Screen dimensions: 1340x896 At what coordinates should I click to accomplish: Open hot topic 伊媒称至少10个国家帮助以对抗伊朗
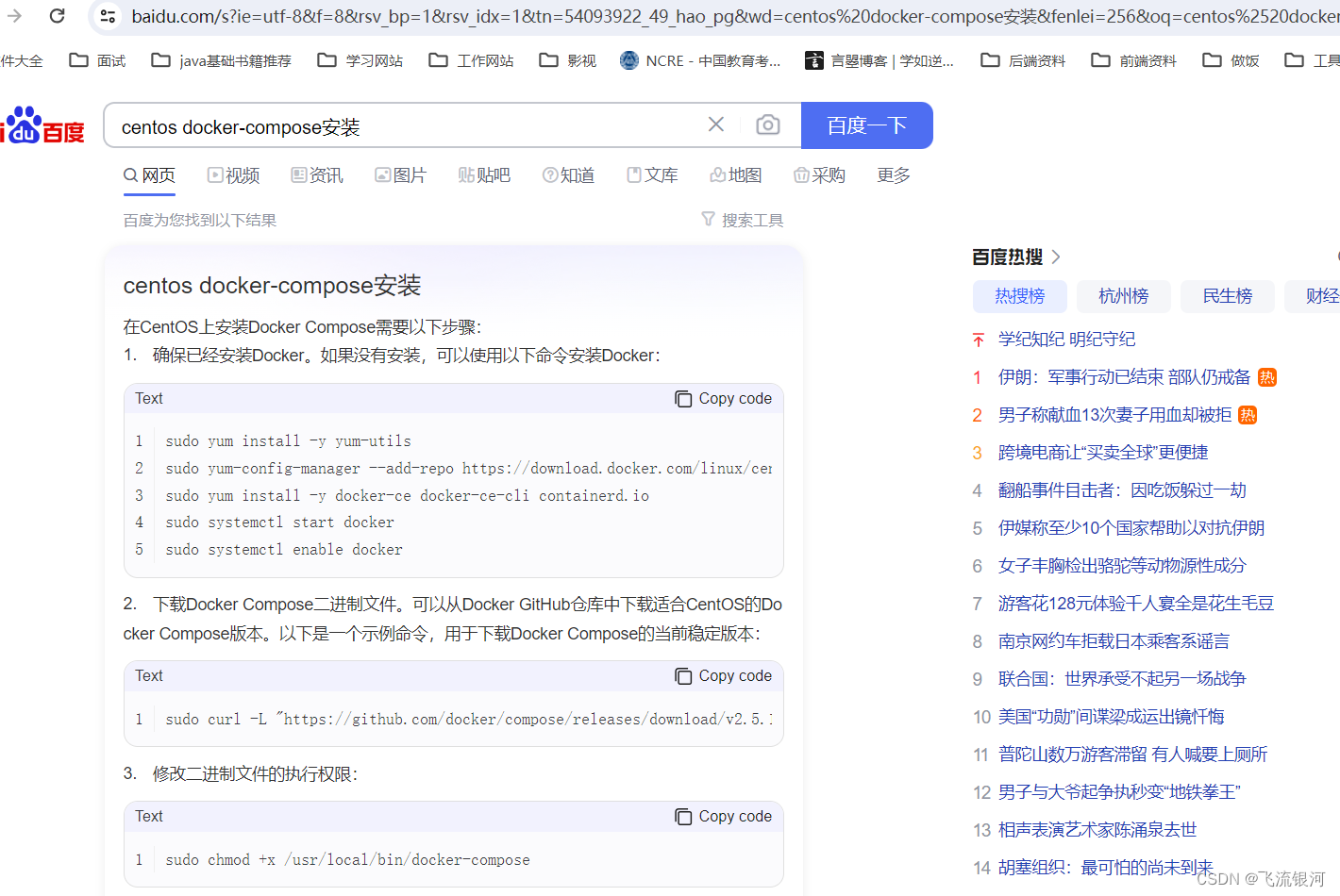1131,528
